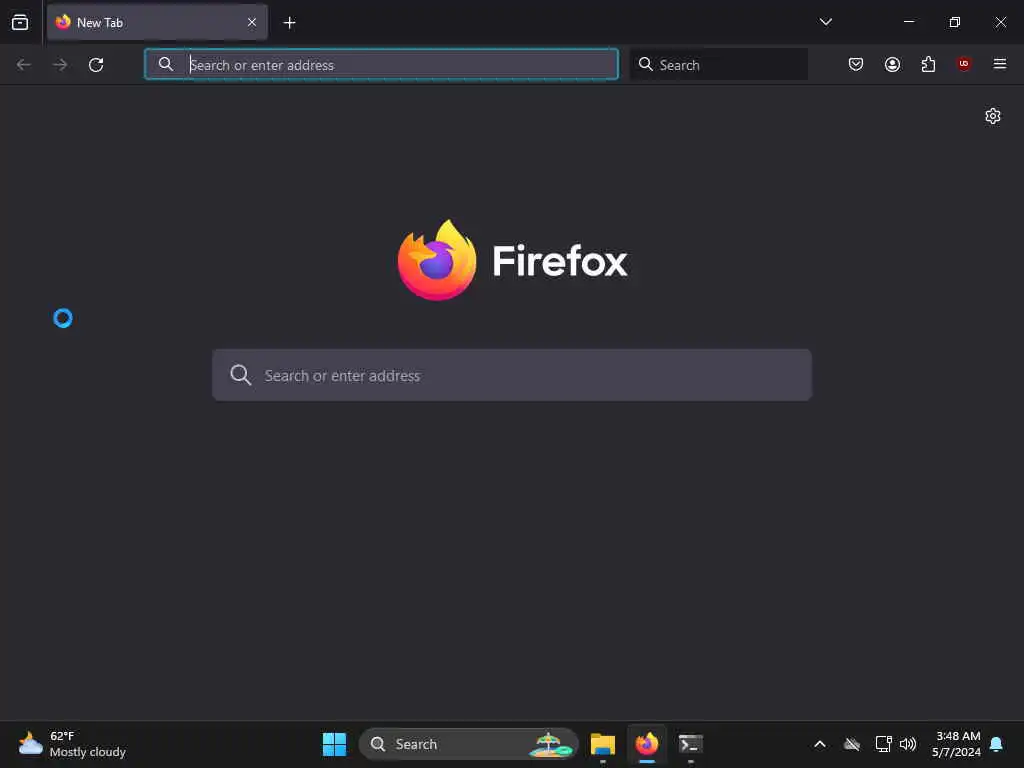Screen dimensions: 1024x768
Task: Open uBlock Origin extension popup
Action: pos(963,64)
